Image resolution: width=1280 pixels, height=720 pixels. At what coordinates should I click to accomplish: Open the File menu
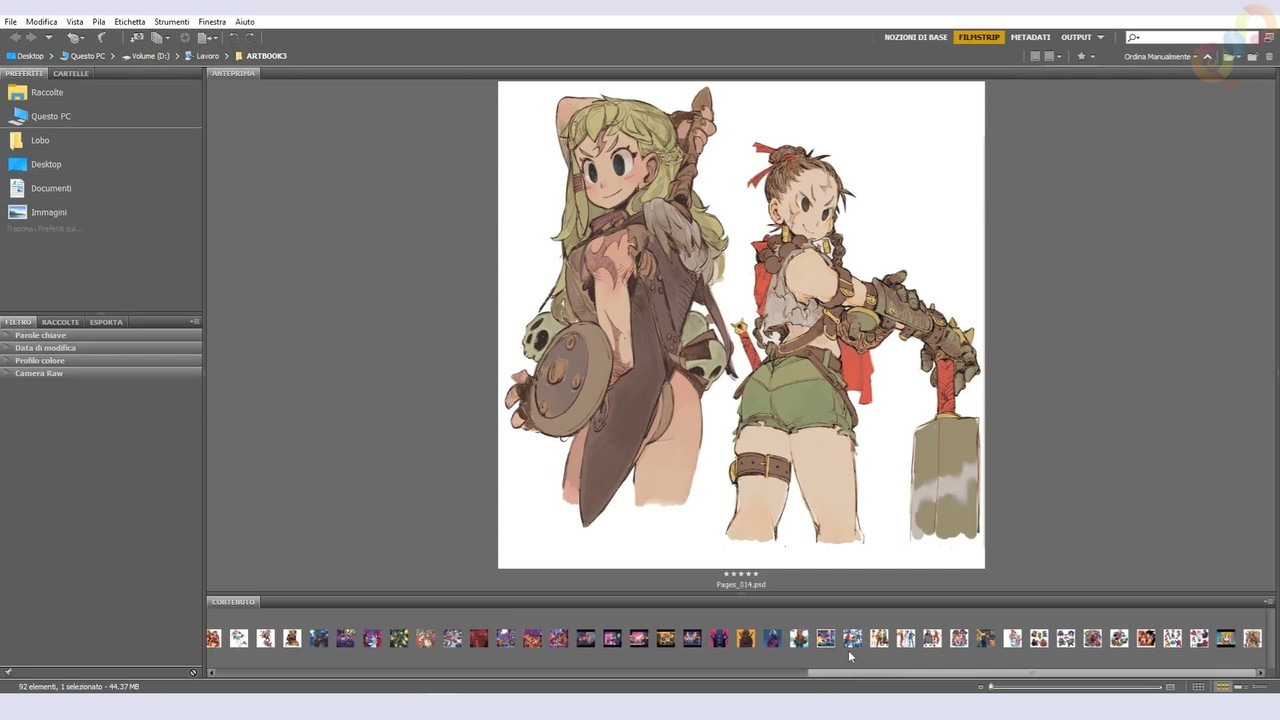[10, 21]
